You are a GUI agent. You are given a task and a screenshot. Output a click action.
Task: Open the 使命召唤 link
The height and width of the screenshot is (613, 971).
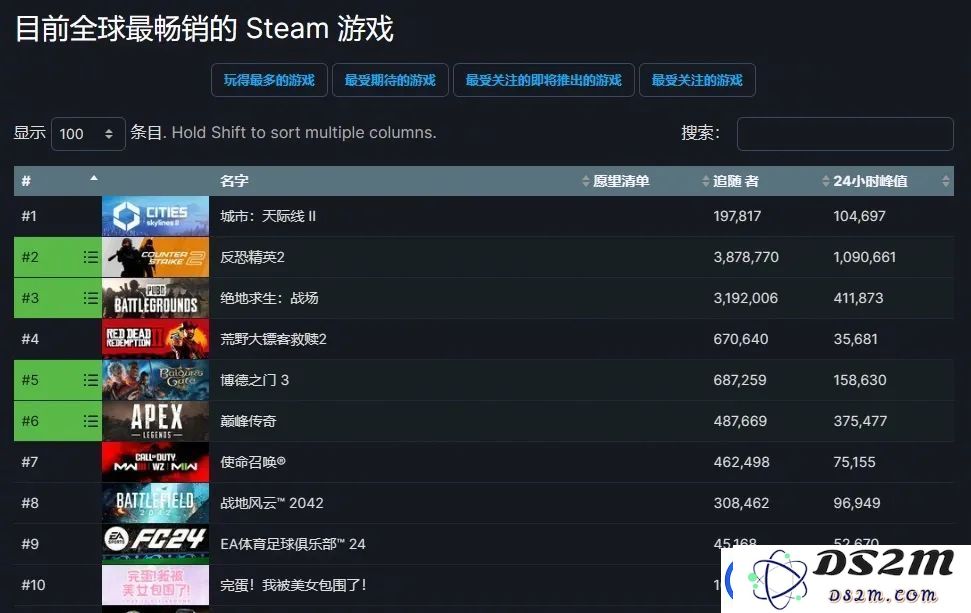(x=253, y=462)
